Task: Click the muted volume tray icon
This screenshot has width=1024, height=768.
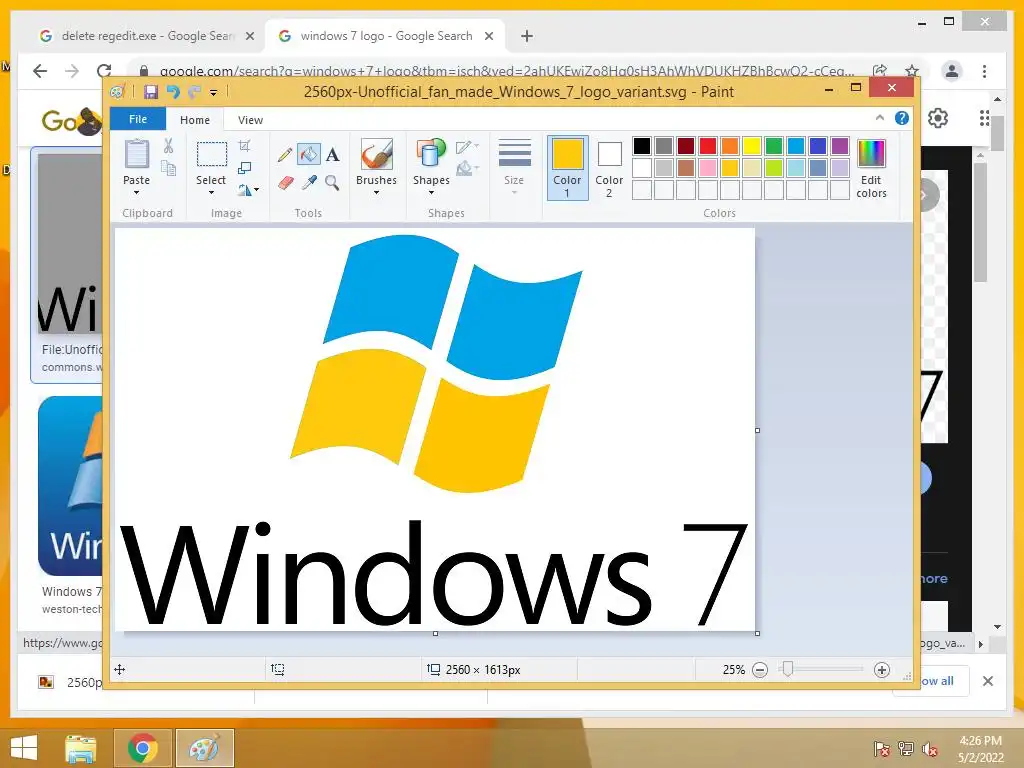Action: point(930,749)
